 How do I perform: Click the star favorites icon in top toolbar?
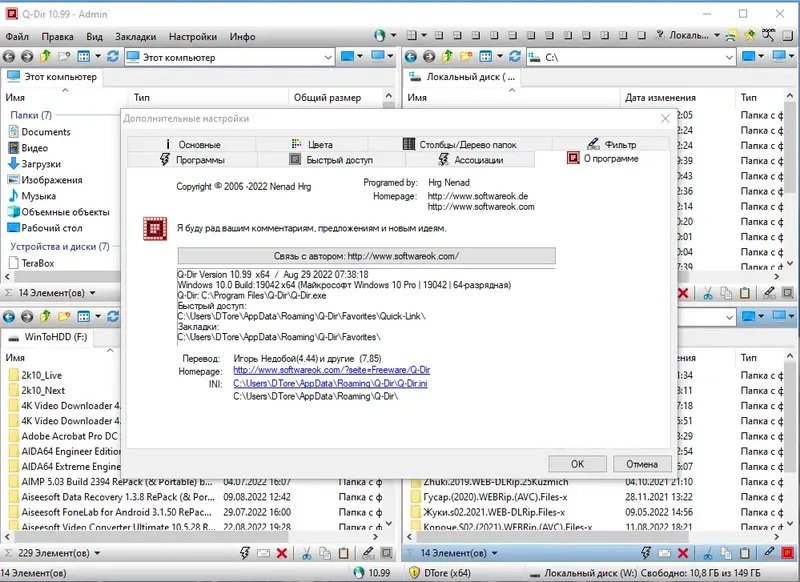[750, 35]
